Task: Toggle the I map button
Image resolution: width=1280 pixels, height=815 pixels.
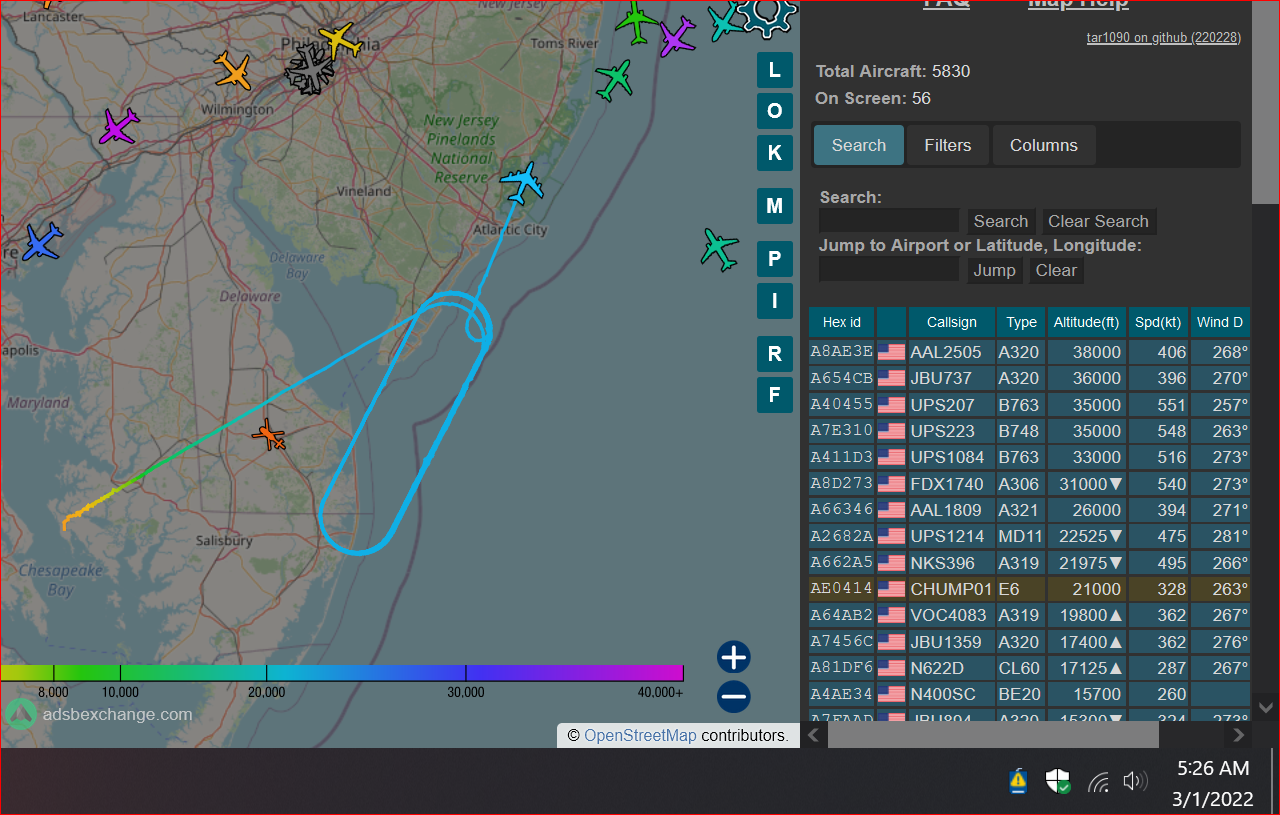Action: click(x=774, y=300)
